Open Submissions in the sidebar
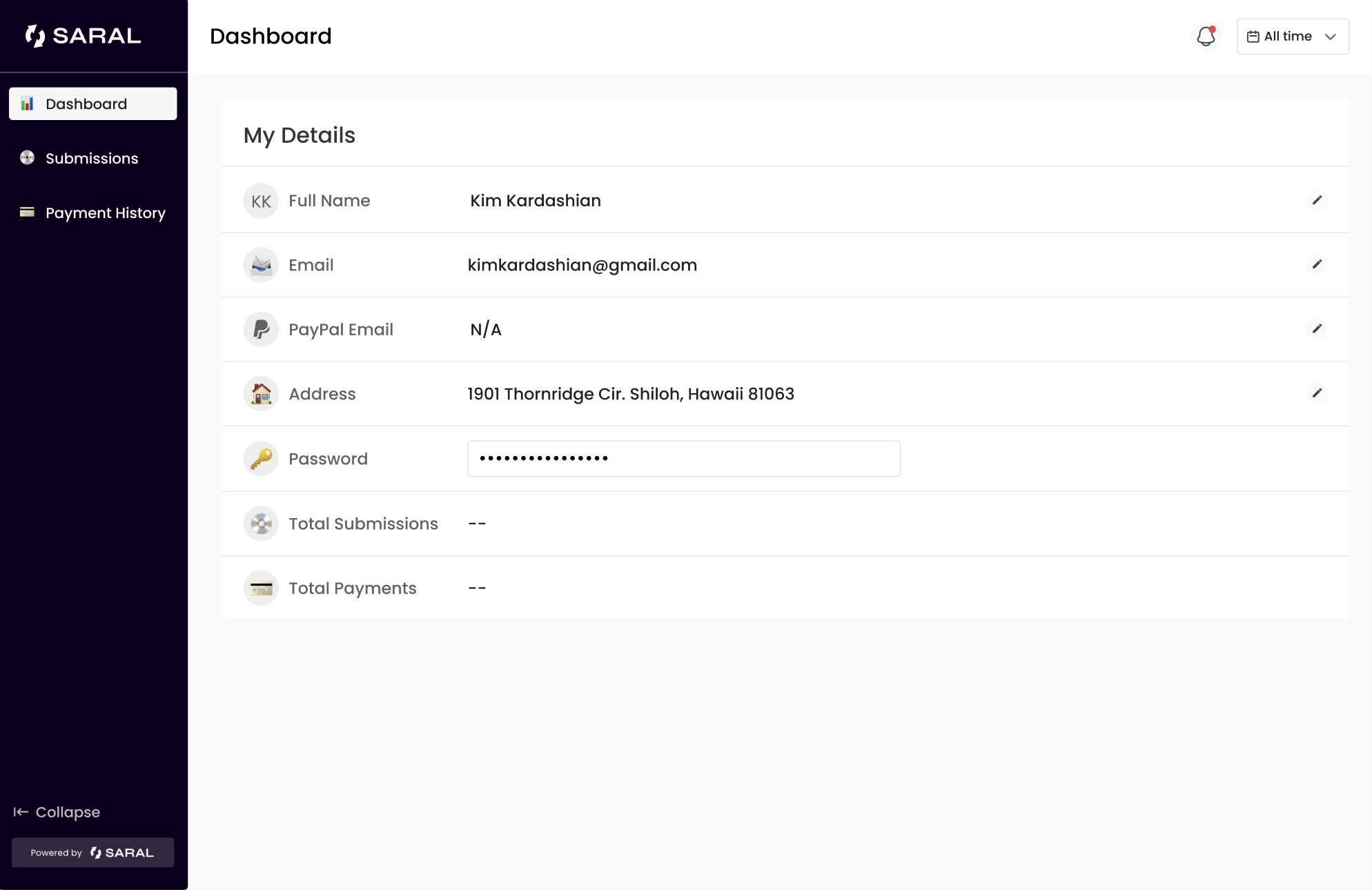The image size is (1372, 890). point(93,158)
